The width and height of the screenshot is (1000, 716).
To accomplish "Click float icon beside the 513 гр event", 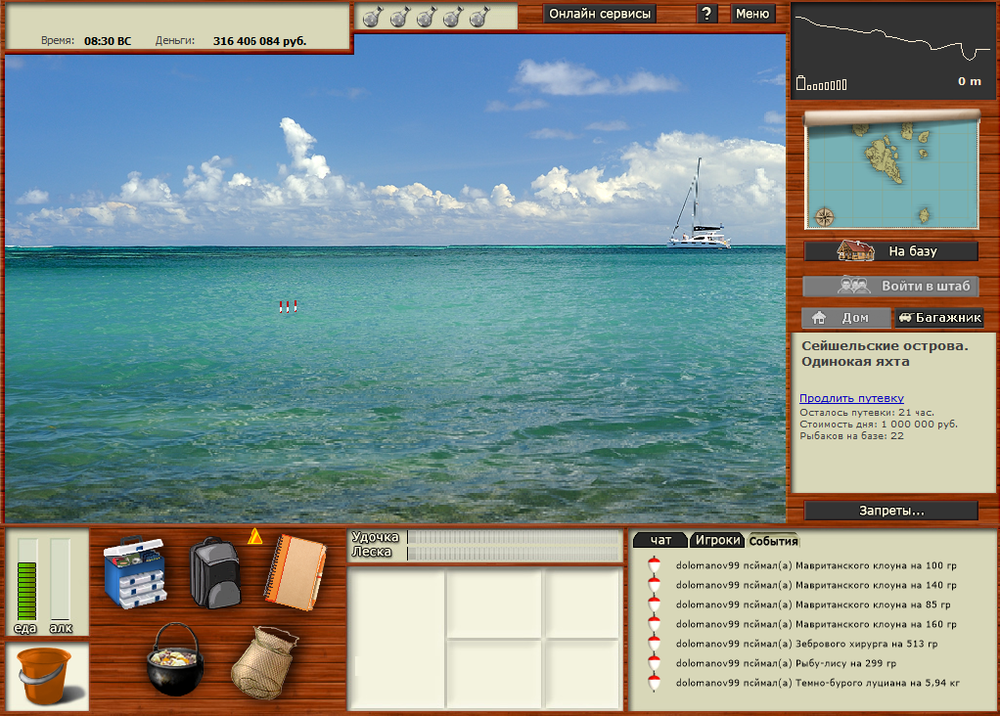I will [654, 643].
